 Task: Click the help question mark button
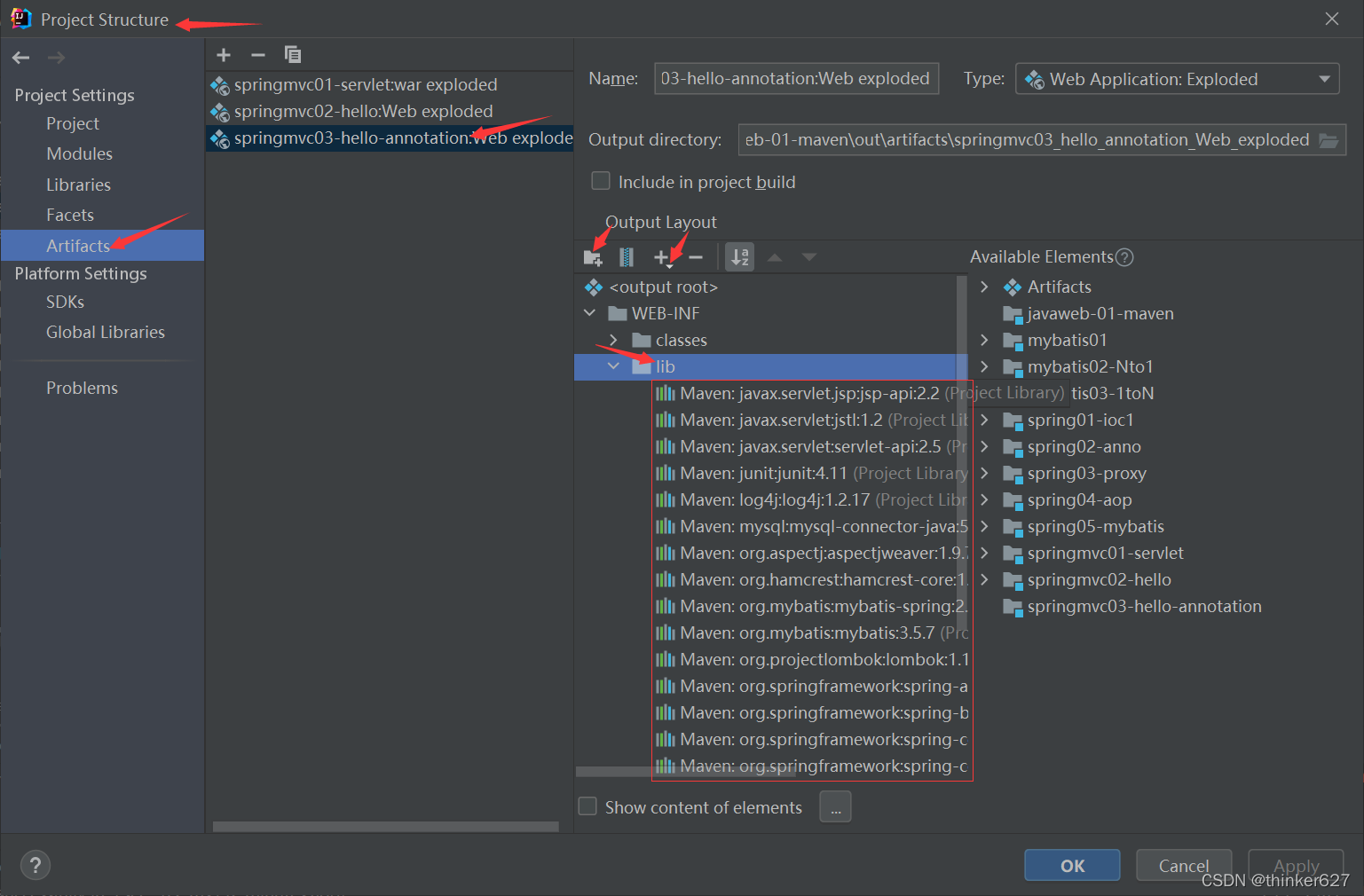[x=35, y=865]
